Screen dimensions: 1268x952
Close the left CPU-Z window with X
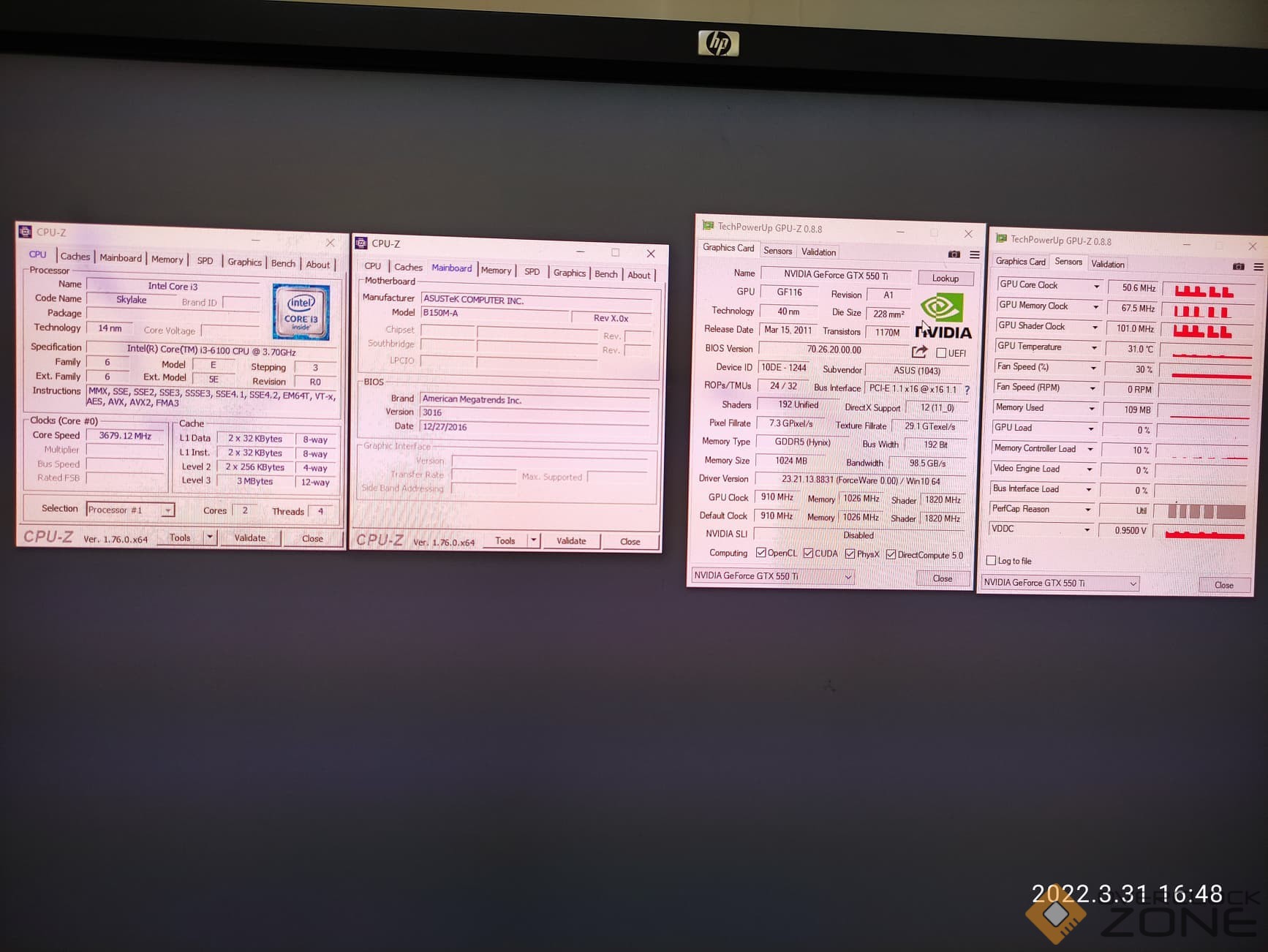pos(330,242)
